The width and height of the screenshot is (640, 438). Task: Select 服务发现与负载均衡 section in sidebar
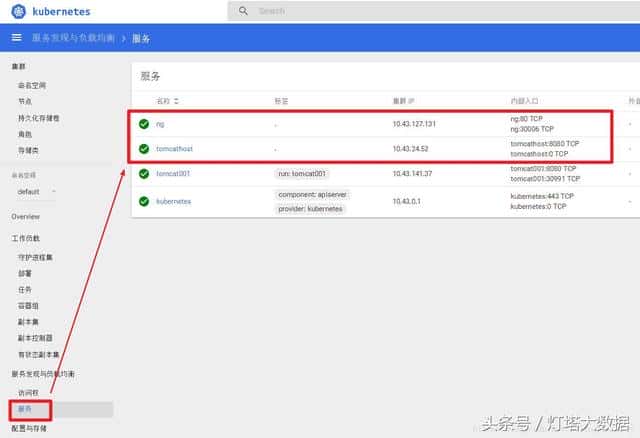pyautogui.click(x=43, y=374)
